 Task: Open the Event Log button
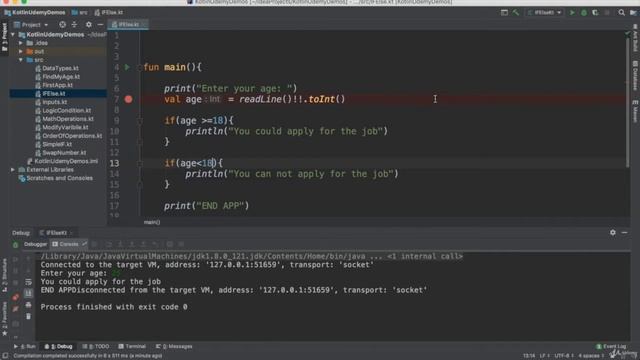pyautogui.click(x=611, y=347)
